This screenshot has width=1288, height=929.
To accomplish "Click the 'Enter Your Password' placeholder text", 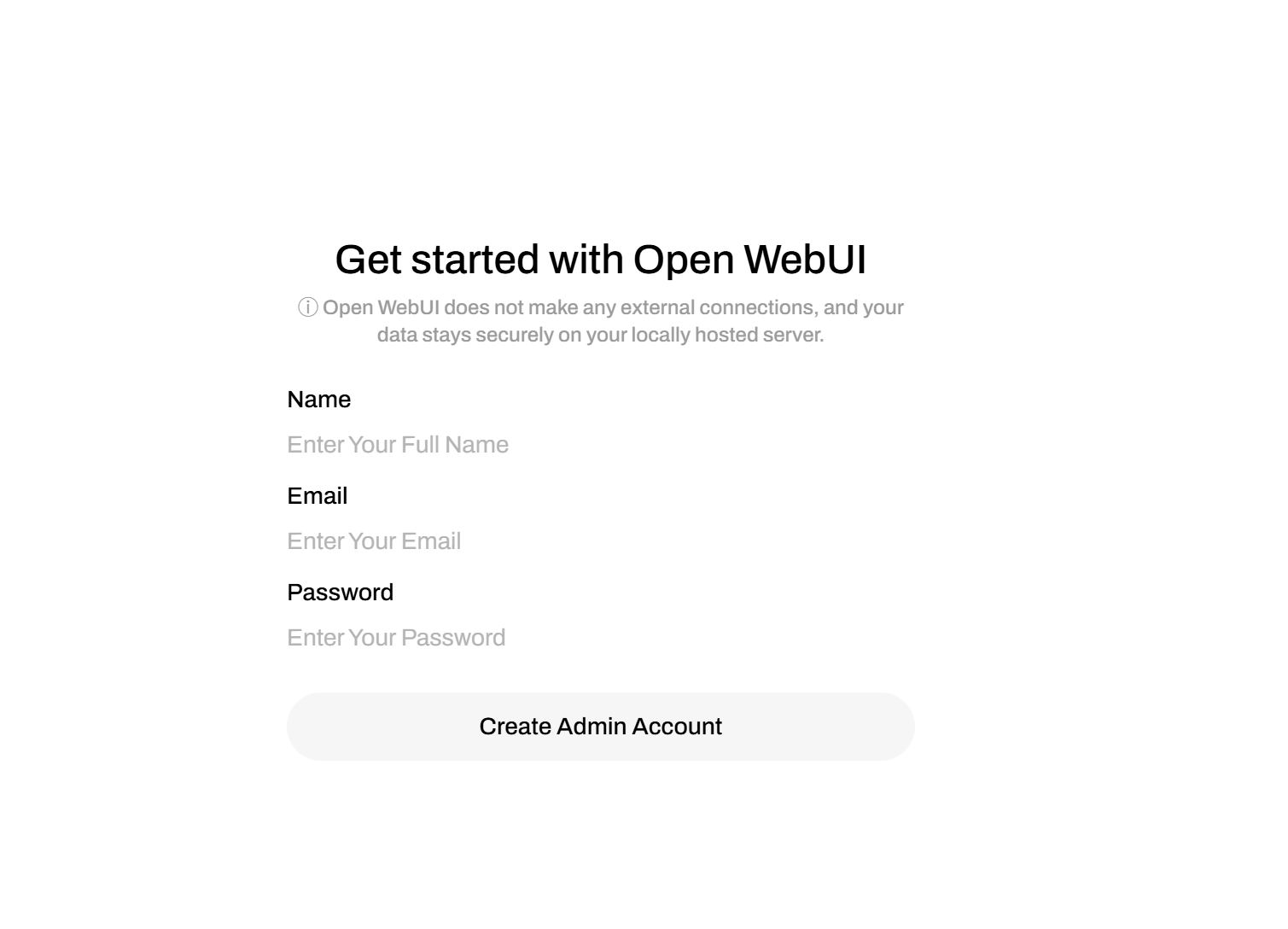I will click(396, 638).
